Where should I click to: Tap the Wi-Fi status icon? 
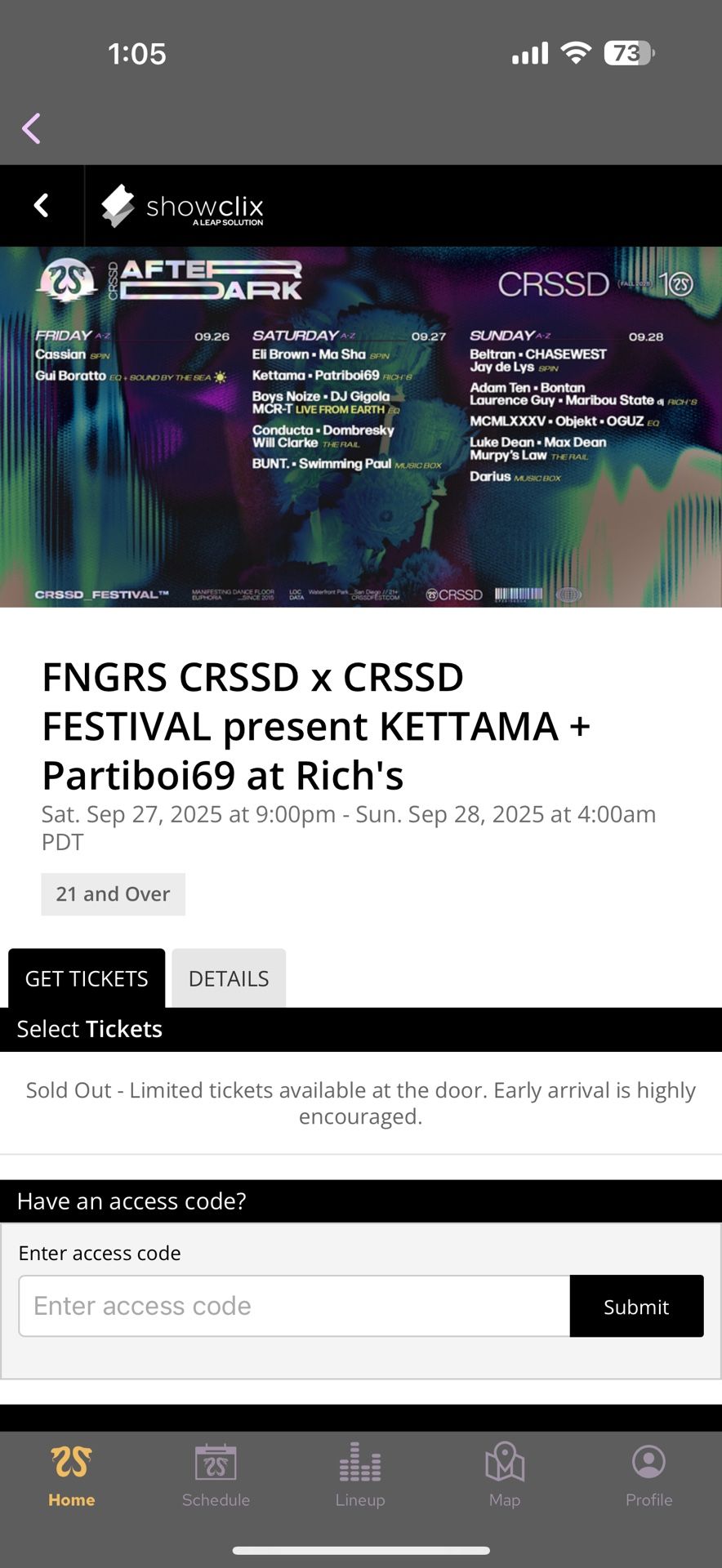pyautogui.click(x=576, y=54)
